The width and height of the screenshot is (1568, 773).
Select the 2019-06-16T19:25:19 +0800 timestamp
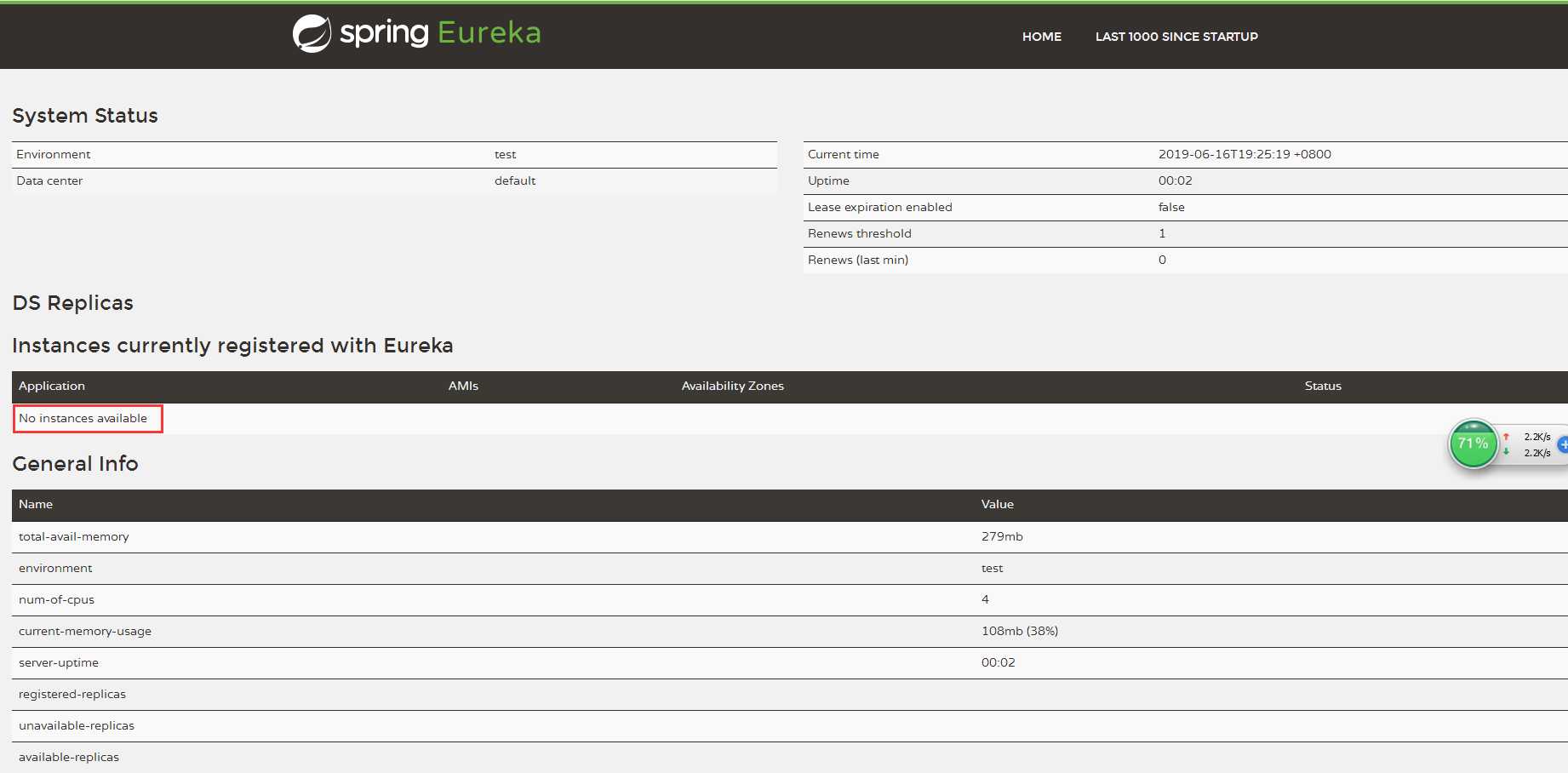tap(1245, 154)
